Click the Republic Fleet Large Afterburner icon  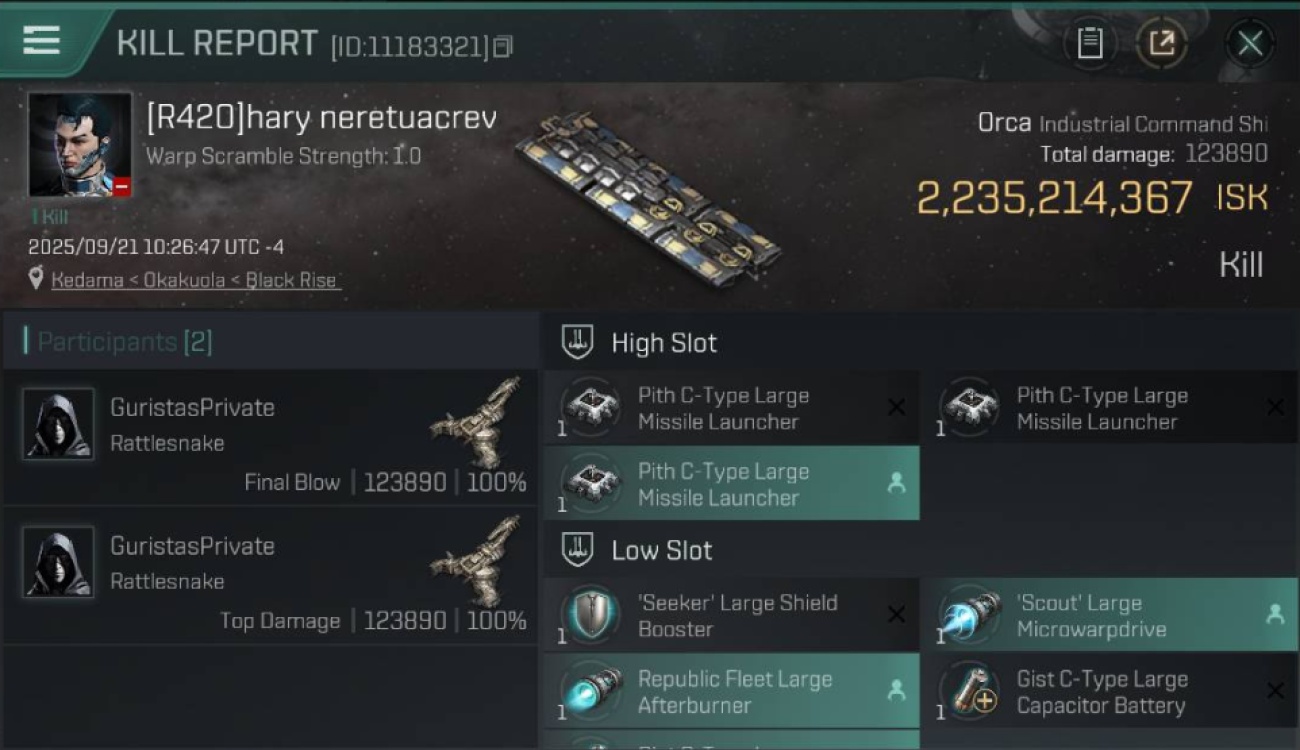point(590,691)
